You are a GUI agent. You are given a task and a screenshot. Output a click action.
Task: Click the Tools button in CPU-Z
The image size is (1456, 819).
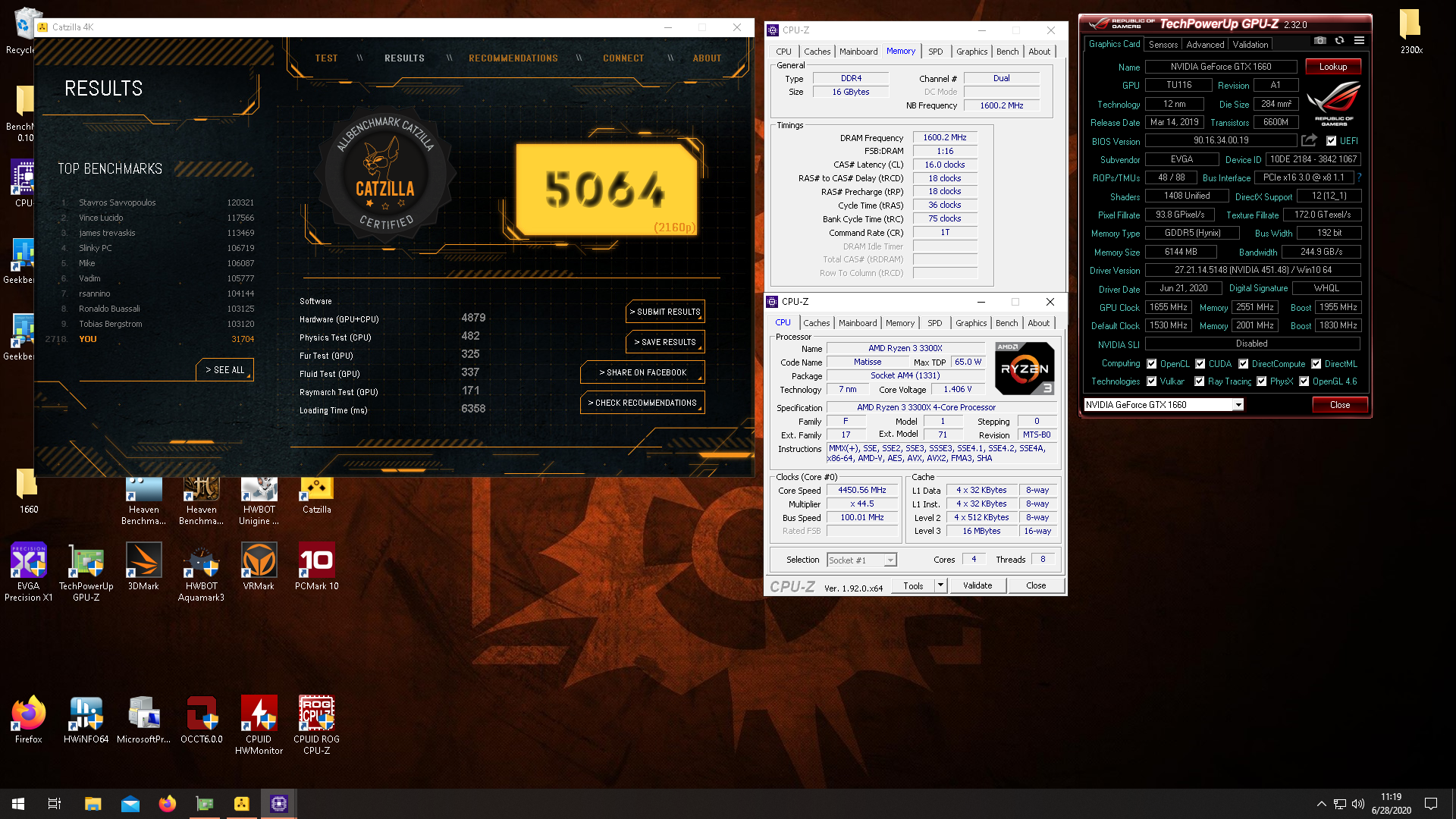click(x=913, y=585)
